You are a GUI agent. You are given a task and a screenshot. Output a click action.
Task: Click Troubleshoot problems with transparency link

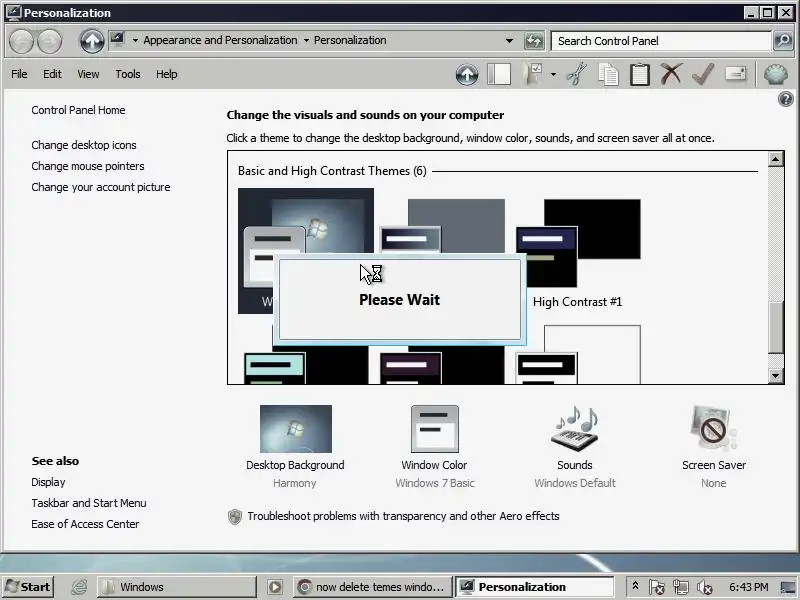click(x=403, y=516)
